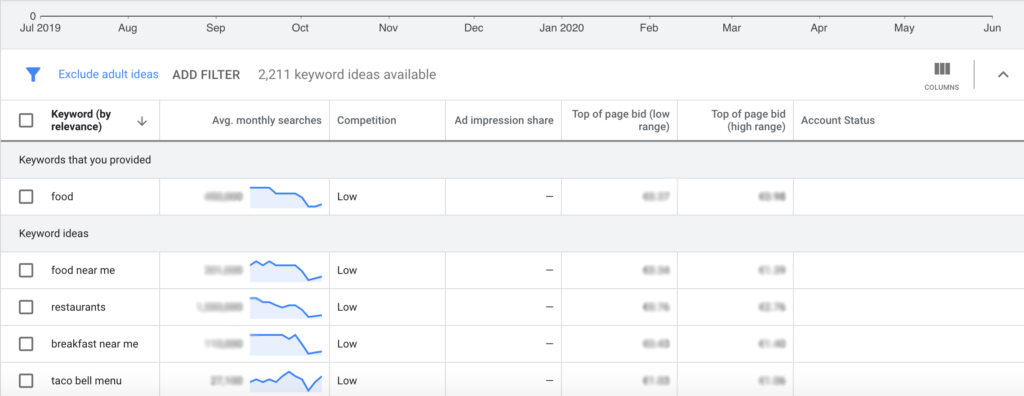
Task: Check the box for food near me
Action: click(26, 271)
